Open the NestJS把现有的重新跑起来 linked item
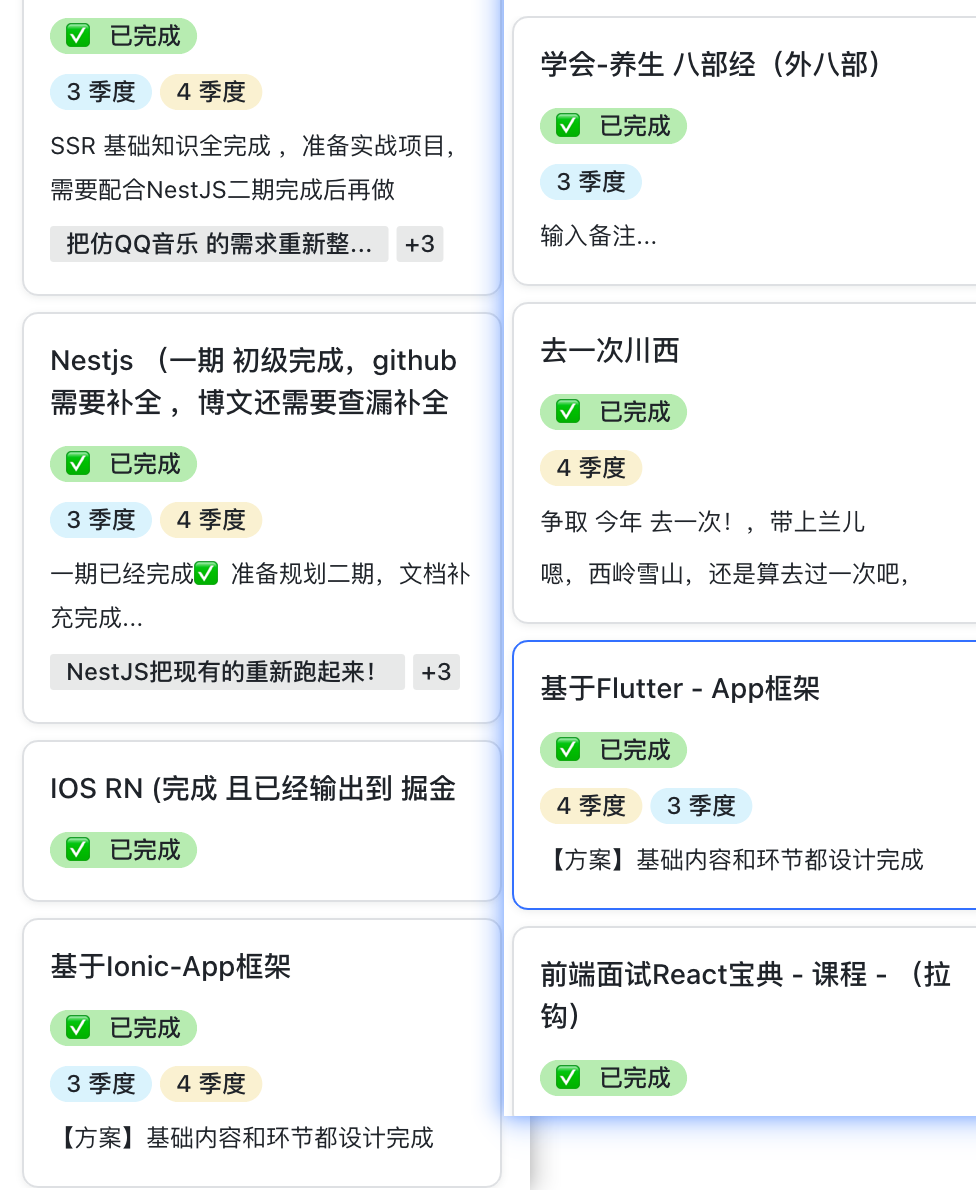 (x=227, y=672)
